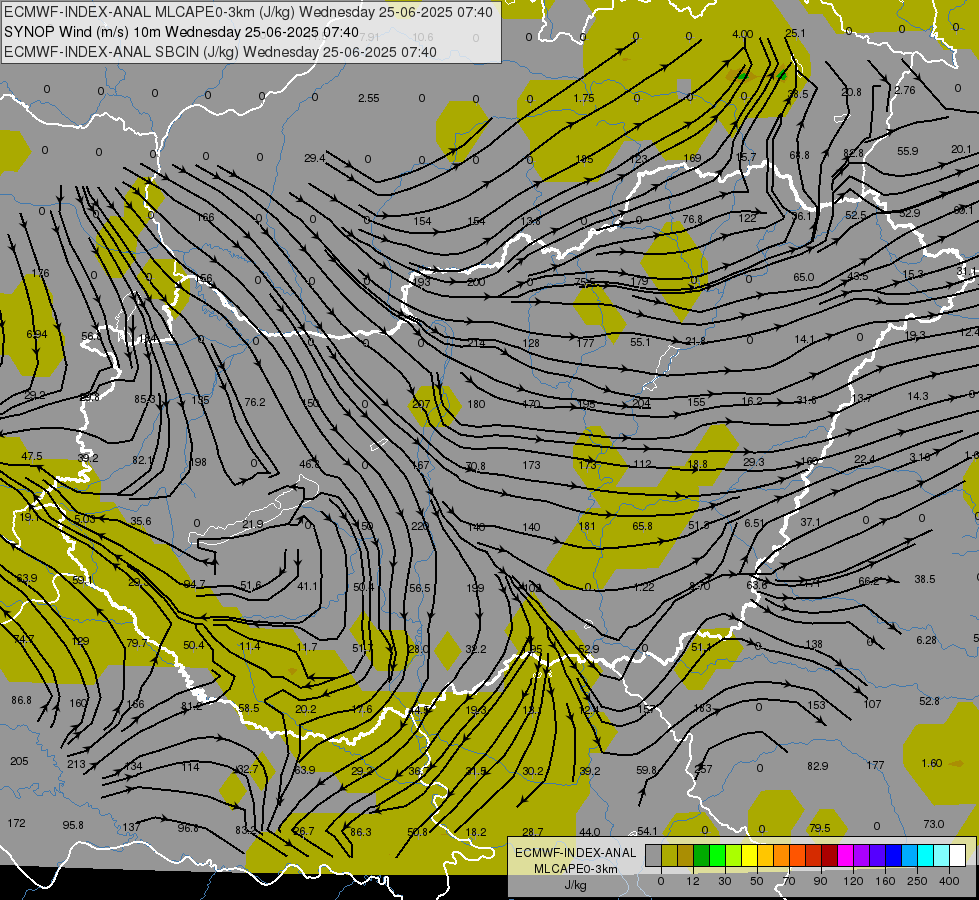Click the legend tick label 50
Image resolution: width=979 pixels, height=900 pixels.
756,881
